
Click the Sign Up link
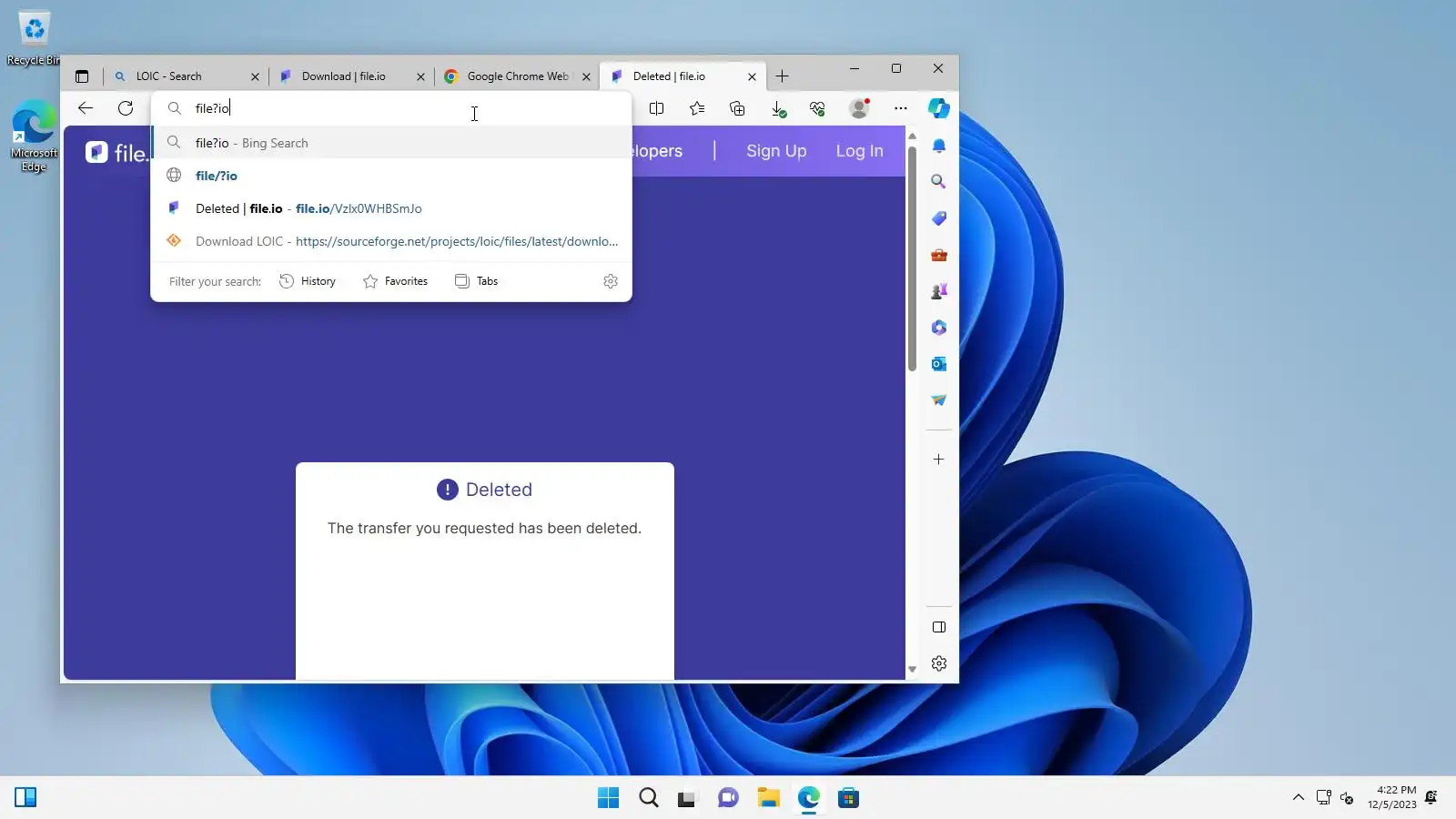pos(776,151)
